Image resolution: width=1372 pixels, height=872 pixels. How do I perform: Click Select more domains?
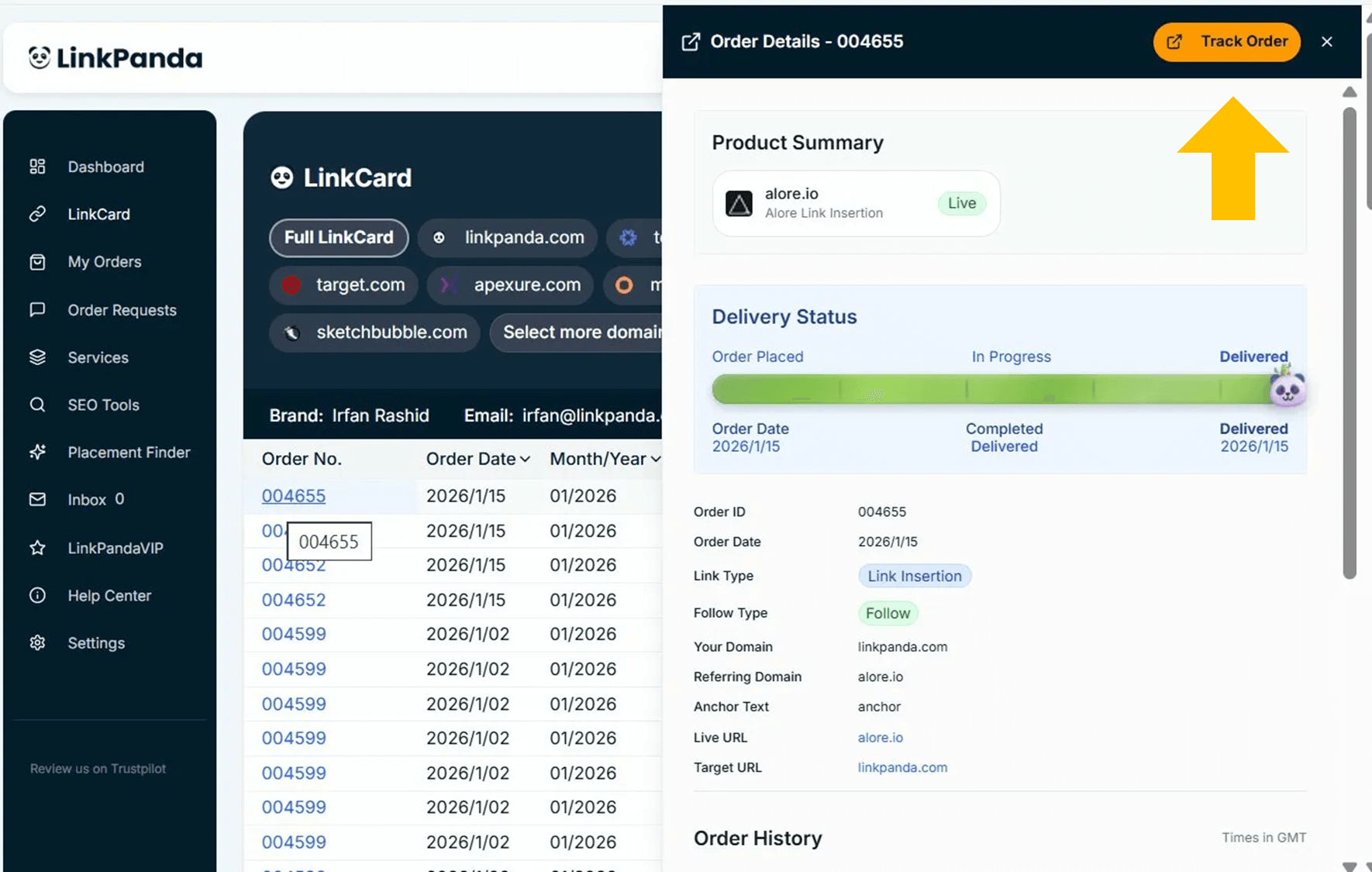pos(585,333)
